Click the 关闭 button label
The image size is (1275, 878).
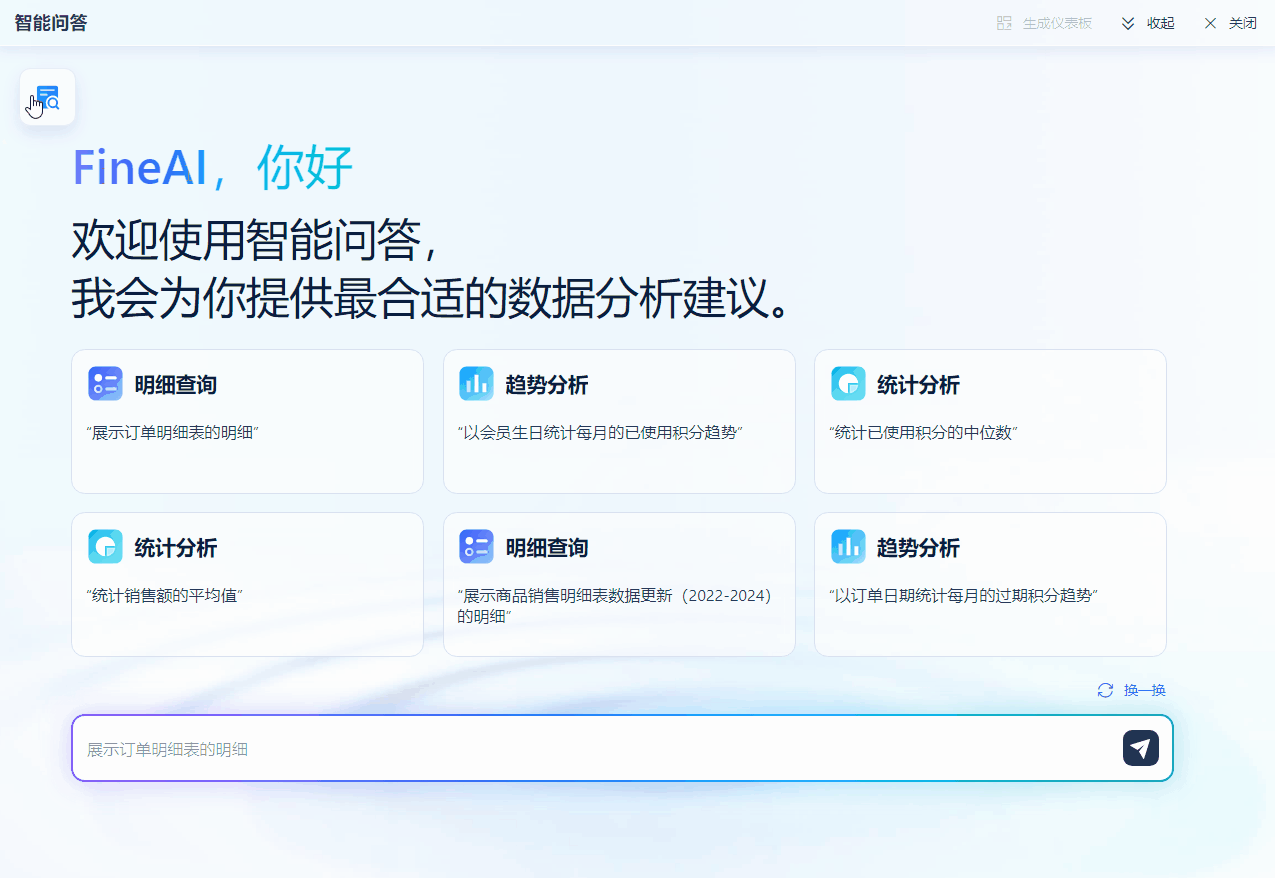[x=1243, y=23]
